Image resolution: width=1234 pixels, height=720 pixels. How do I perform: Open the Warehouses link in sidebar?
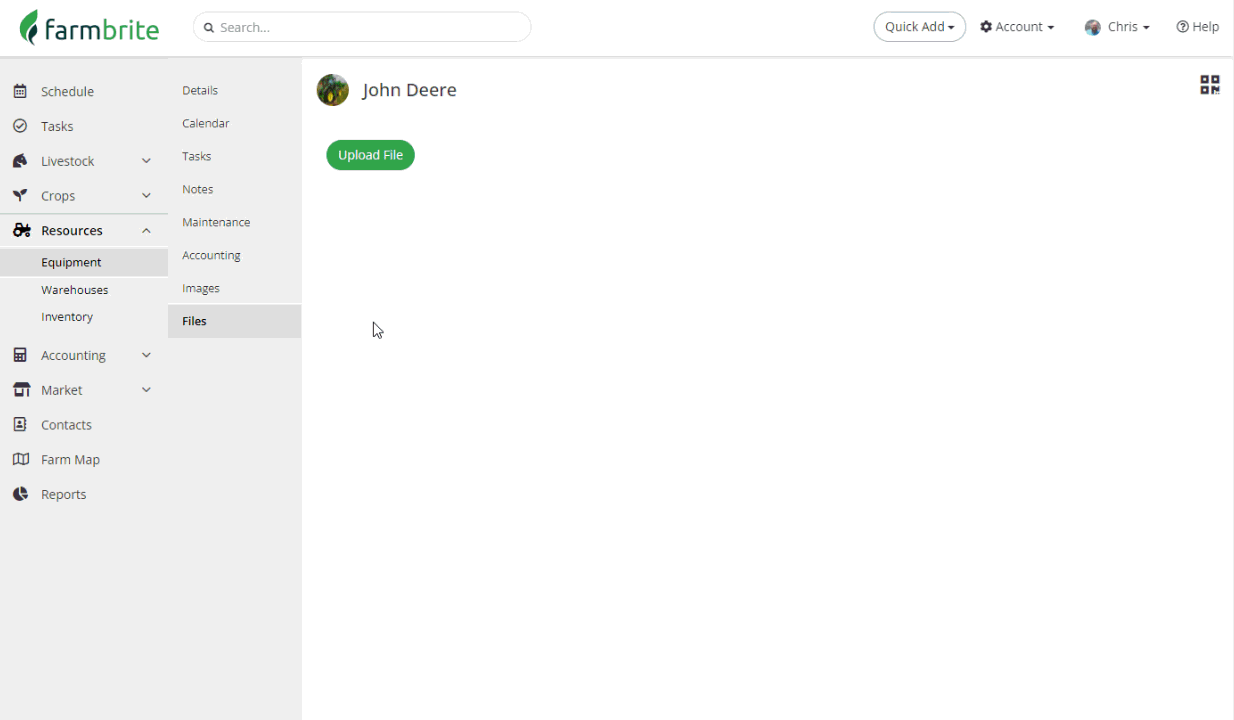(75, 290)
